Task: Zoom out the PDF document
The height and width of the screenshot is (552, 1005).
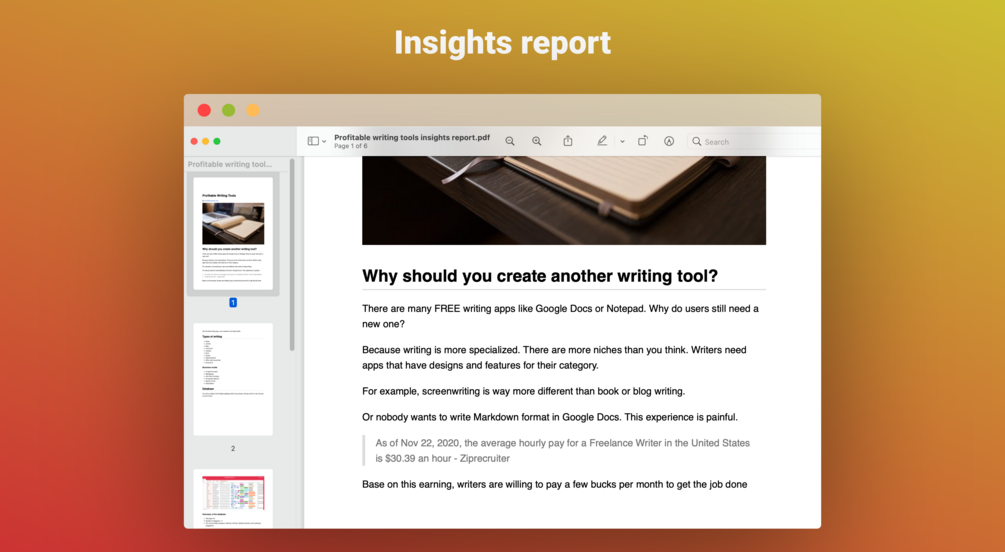Action: click(x=510, y=141)
